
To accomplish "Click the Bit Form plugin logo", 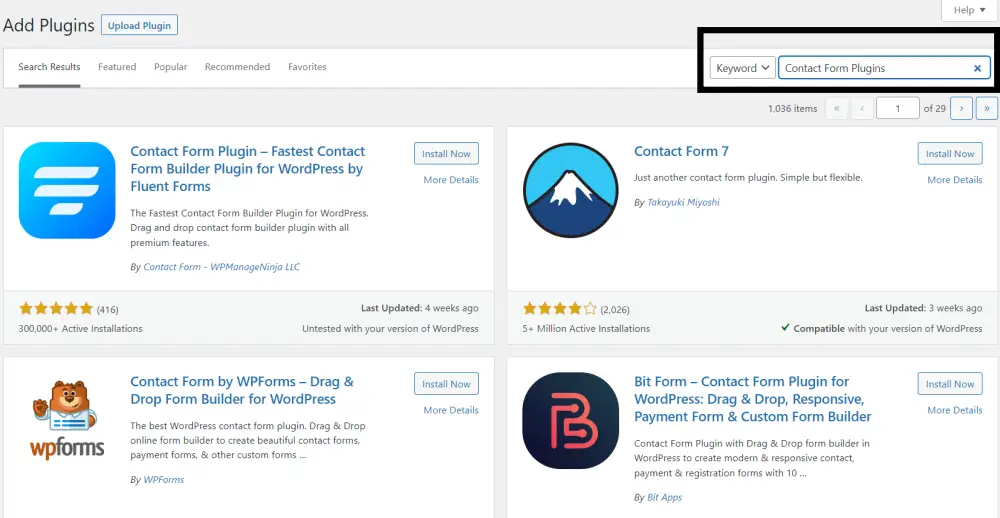I will tap(570, 420).
